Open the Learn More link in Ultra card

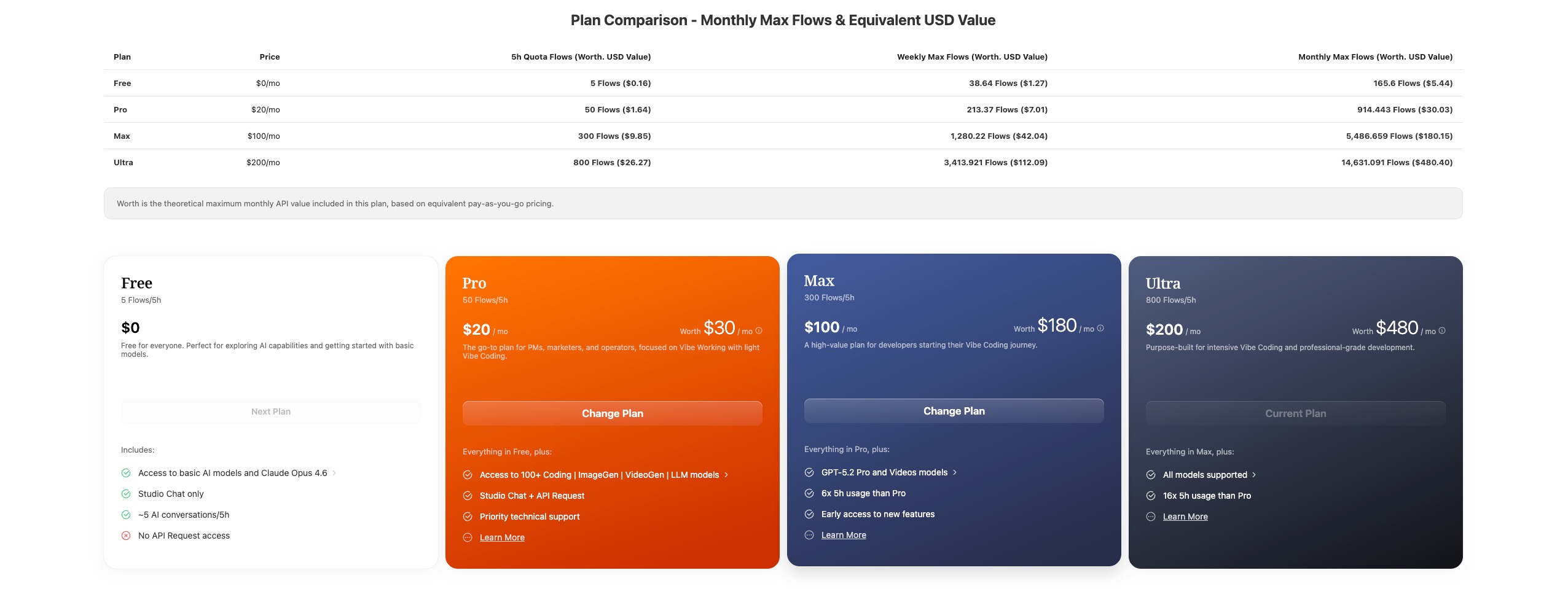point(1185,516)
